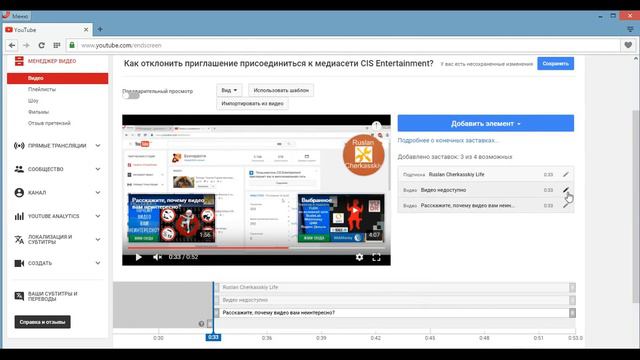Expand the Community section chevron

pos(98,169)
